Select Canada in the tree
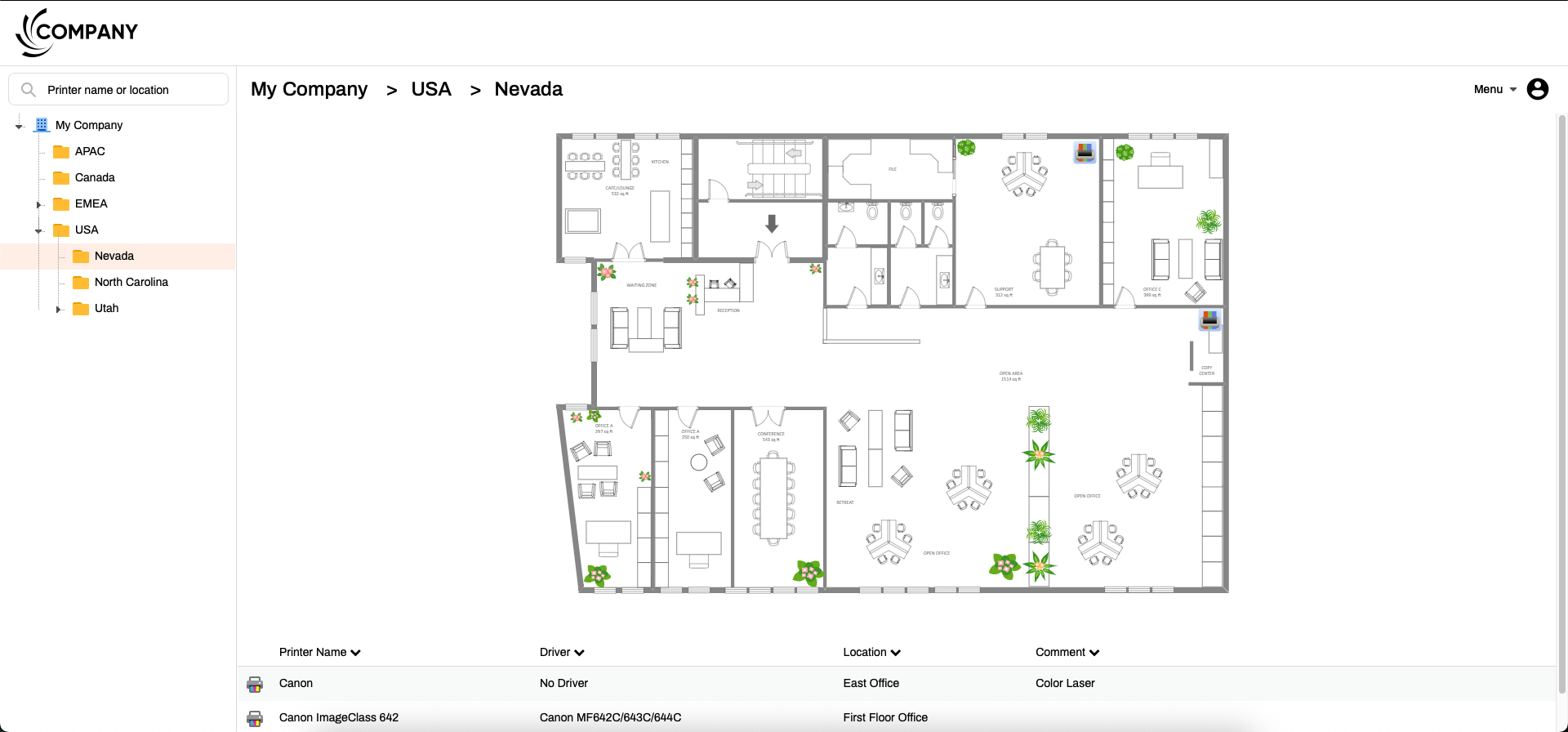Viewport: 1568px width, 732px height. pos(95,177)
